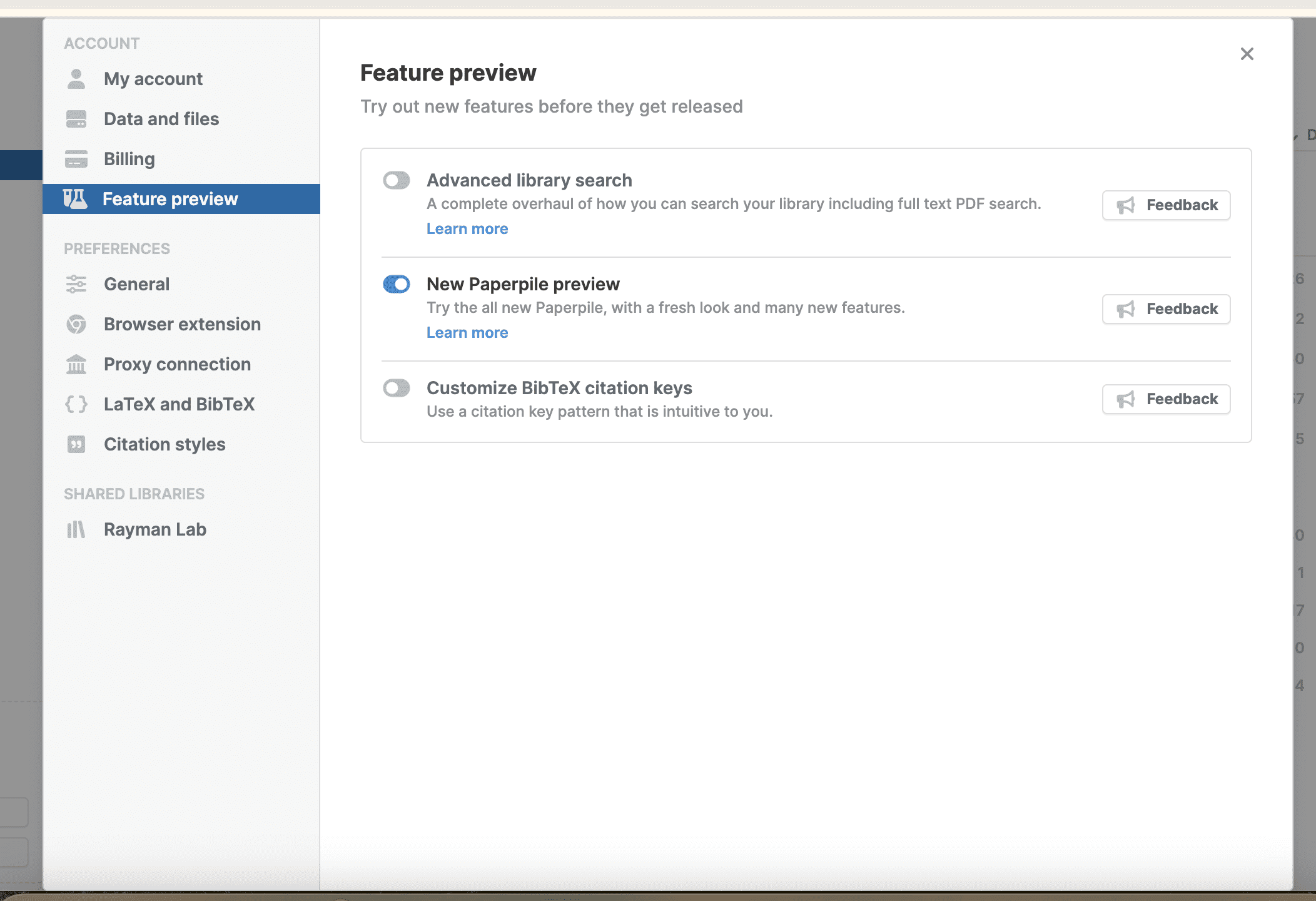Click the Browser extension Chrome icon

click(76, 324)
